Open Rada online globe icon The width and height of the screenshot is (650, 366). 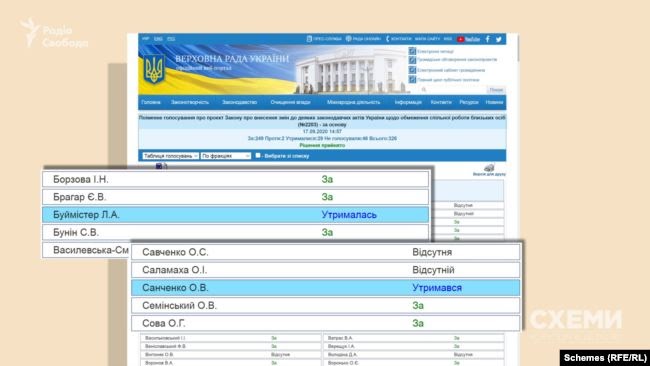click(x=349, y=39)
